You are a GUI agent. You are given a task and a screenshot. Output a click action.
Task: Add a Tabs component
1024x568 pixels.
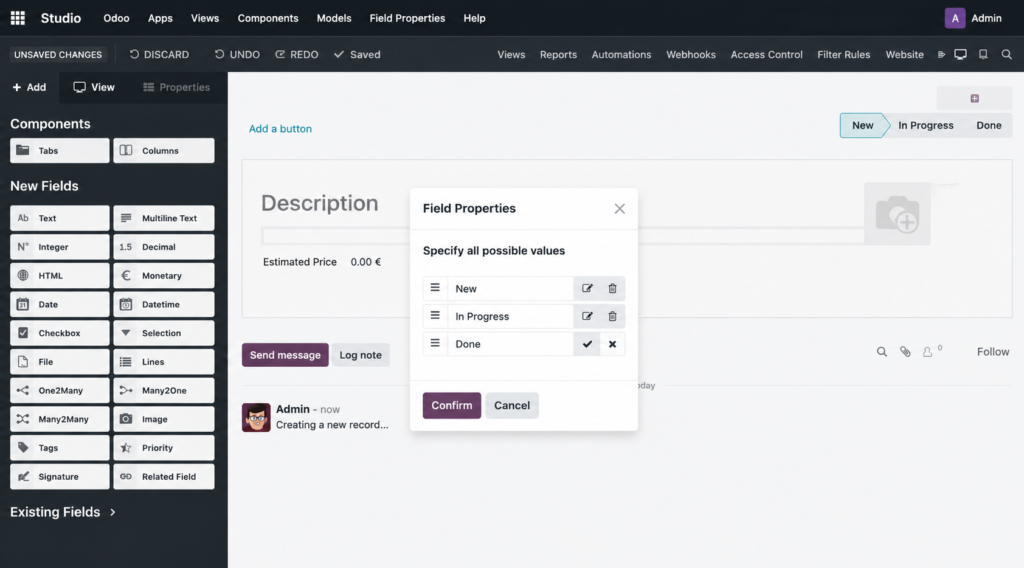tap(59, 150)
